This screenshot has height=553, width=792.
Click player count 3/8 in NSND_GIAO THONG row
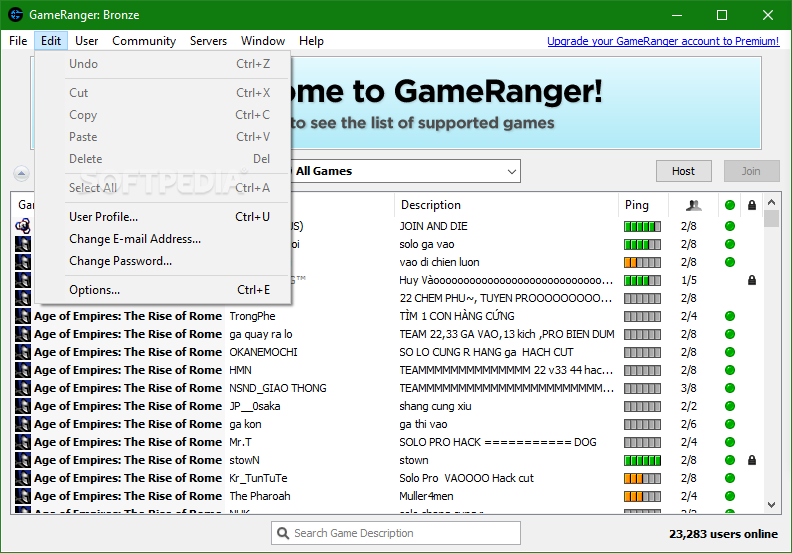688,388
